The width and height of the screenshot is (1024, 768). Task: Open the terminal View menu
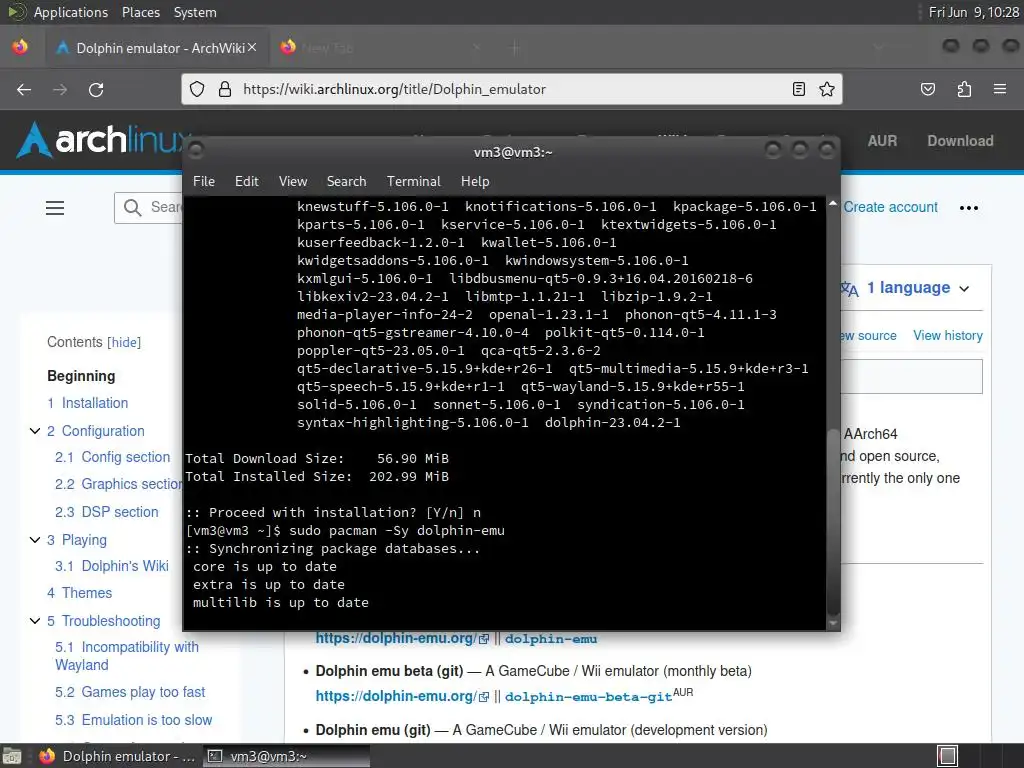coord(293,182)
